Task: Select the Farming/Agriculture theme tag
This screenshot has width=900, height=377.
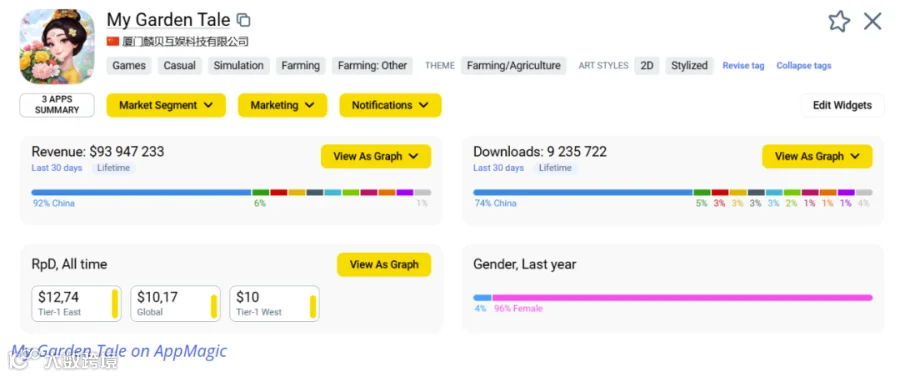Action: (x=514, y=65)
